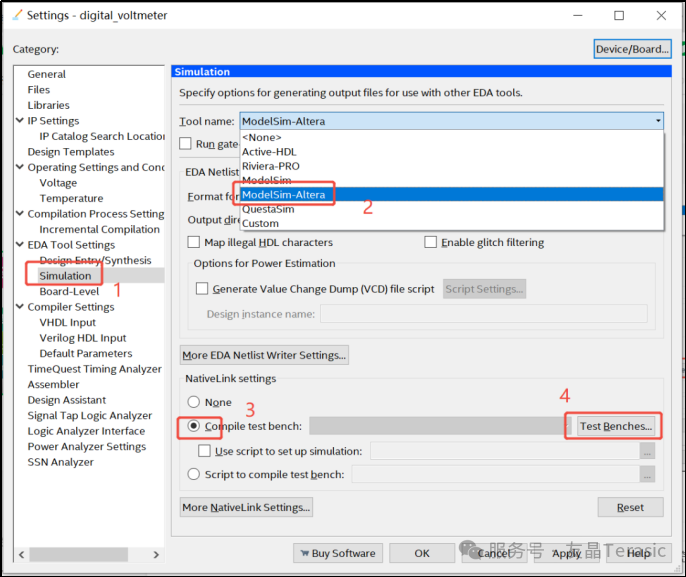Screen dimensions: 686x577
Task: Collapse the Compiler Settings node
Action: tap(20, 307)
